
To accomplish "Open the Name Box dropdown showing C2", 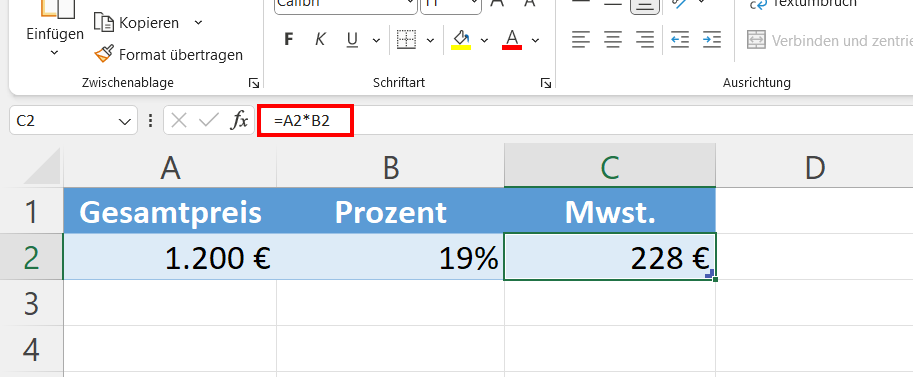I will pos(124,121).
